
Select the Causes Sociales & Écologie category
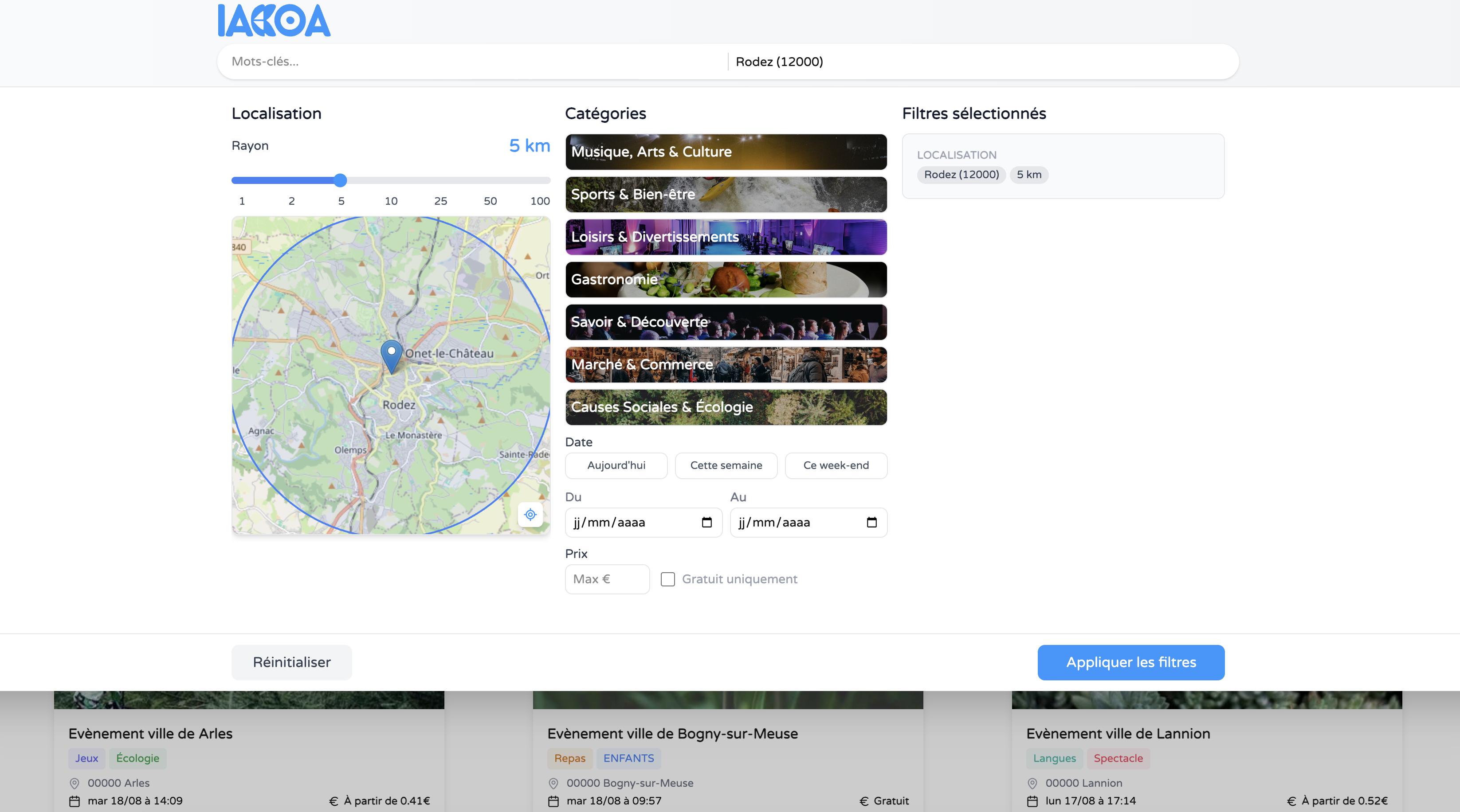tap(726, 406)
